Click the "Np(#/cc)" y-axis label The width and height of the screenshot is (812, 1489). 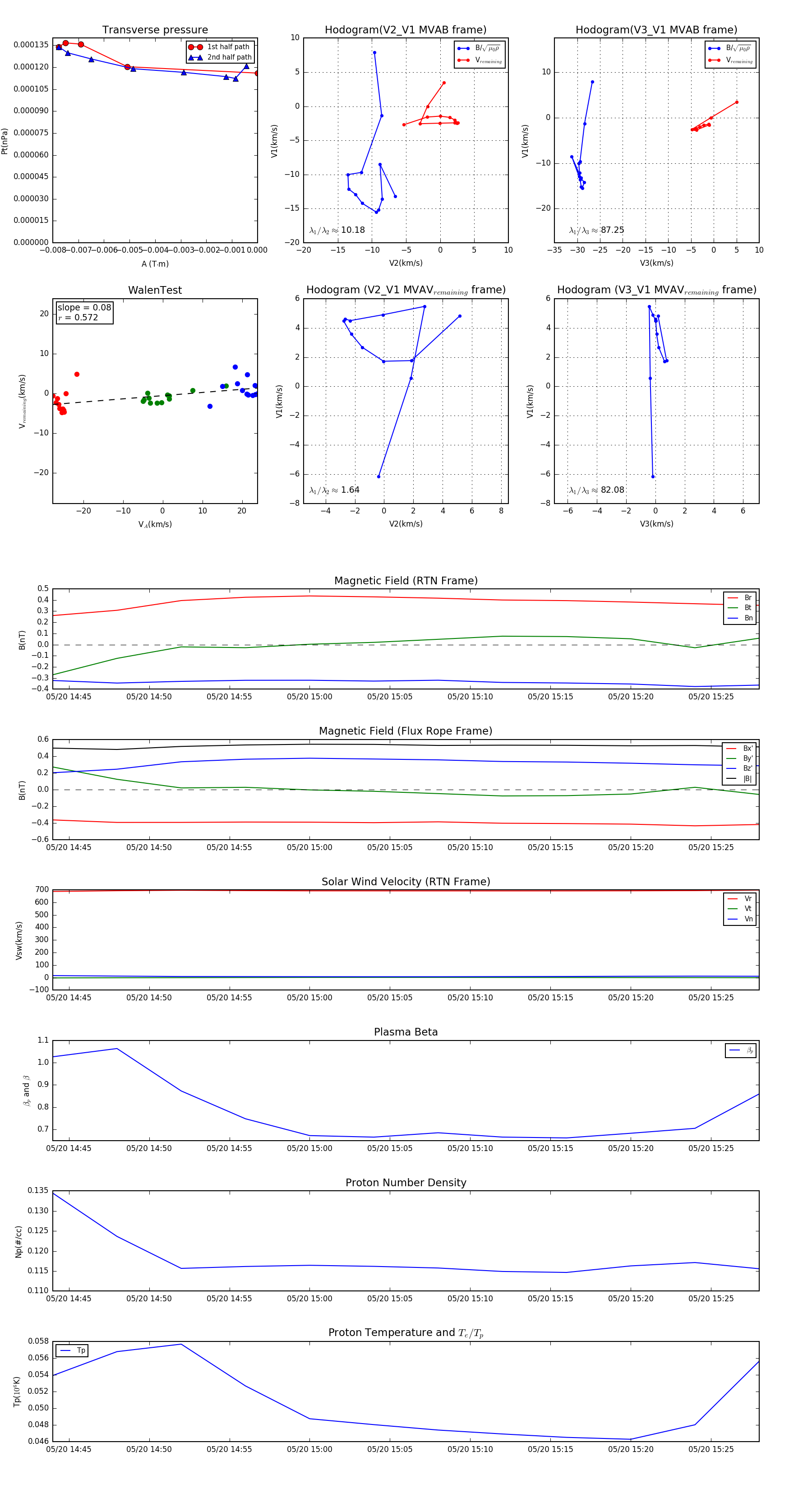[x=18, y=1241]
